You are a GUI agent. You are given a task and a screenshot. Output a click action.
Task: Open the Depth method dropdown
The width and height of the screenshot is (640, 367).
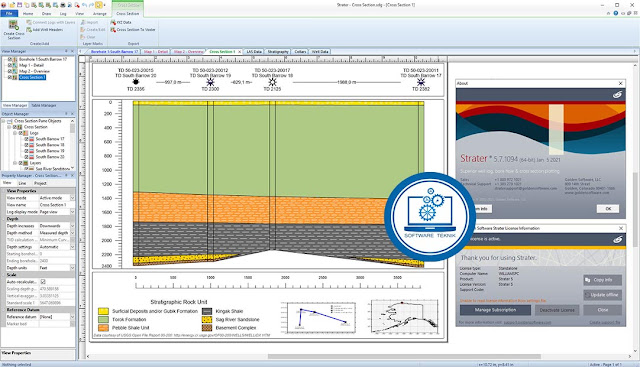click(x=72, y=233)
